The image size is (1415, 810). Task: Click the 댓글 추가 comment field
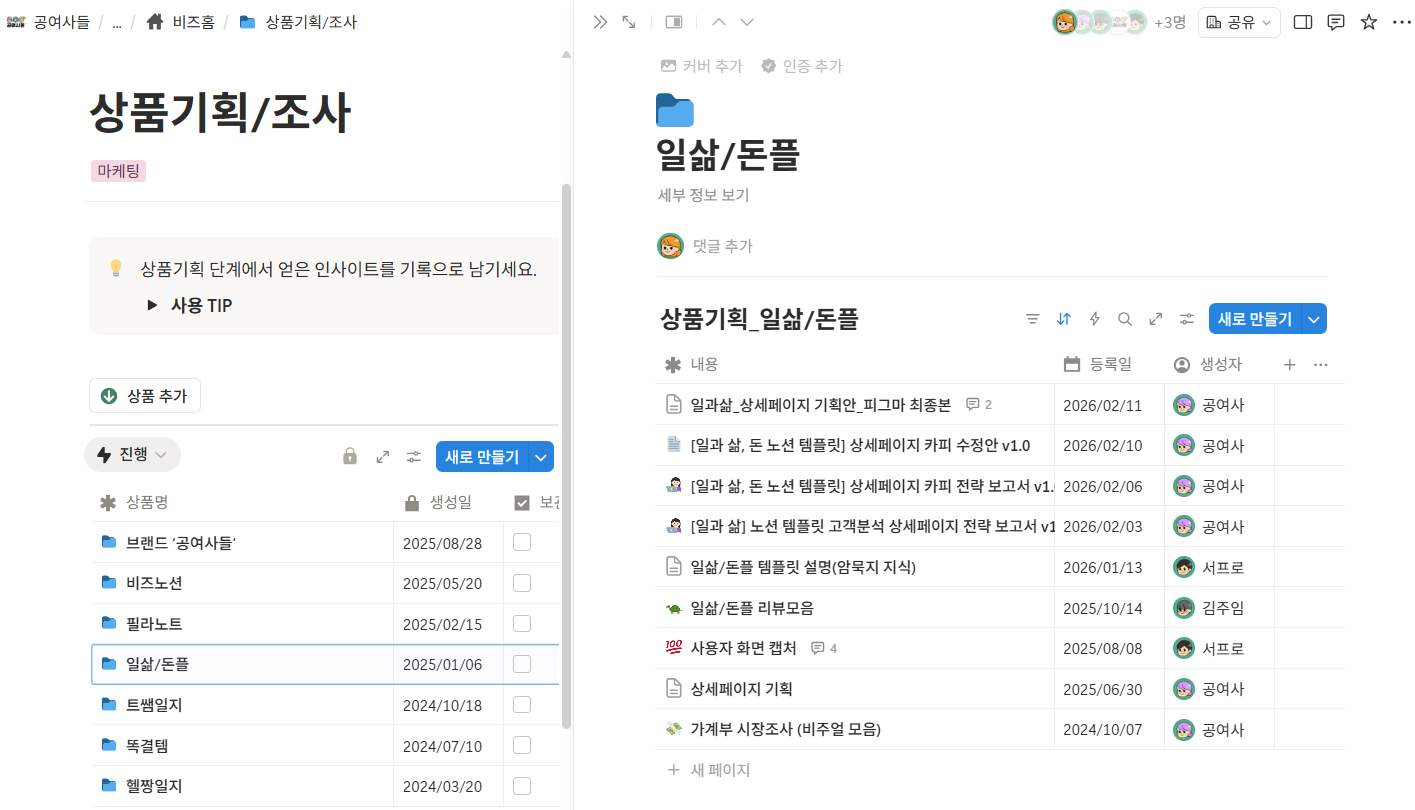pyautogui.click(x=723, y=246)
